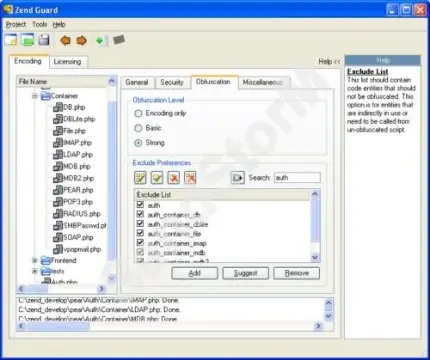Collapse the Help panel
The width and height of the screenshot is (430, 360).
pos(329,61)
